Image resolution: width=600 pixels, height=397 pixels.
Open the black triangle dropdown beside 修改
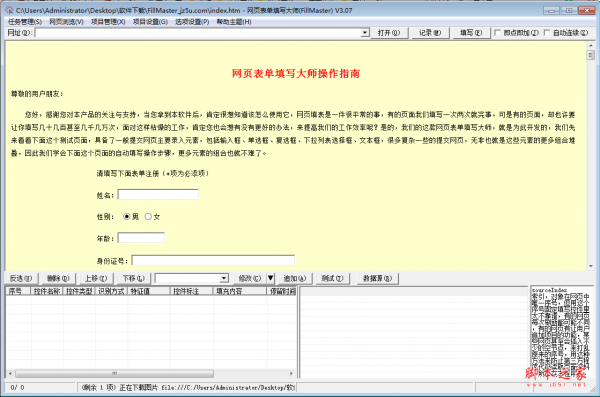coord(271,278)
